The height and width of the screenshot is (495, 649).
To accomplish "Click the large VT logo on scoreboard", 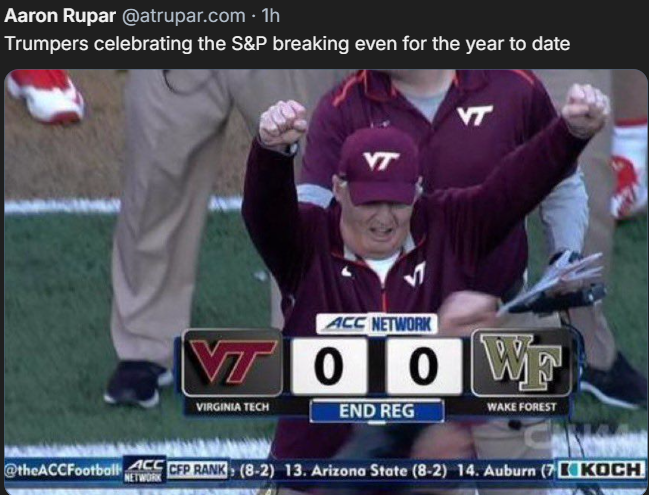I will coord(233,362).
